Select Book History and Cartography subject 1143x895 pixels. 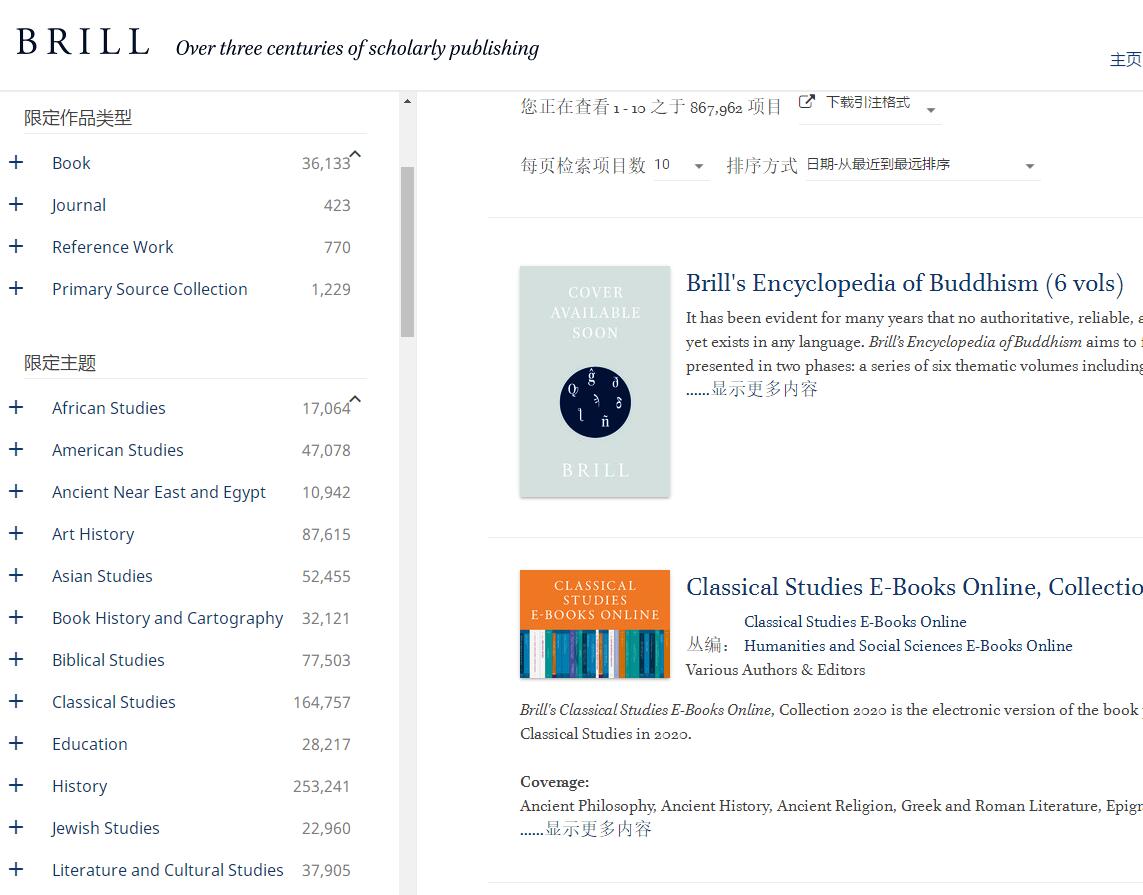[x=167, y=619]
